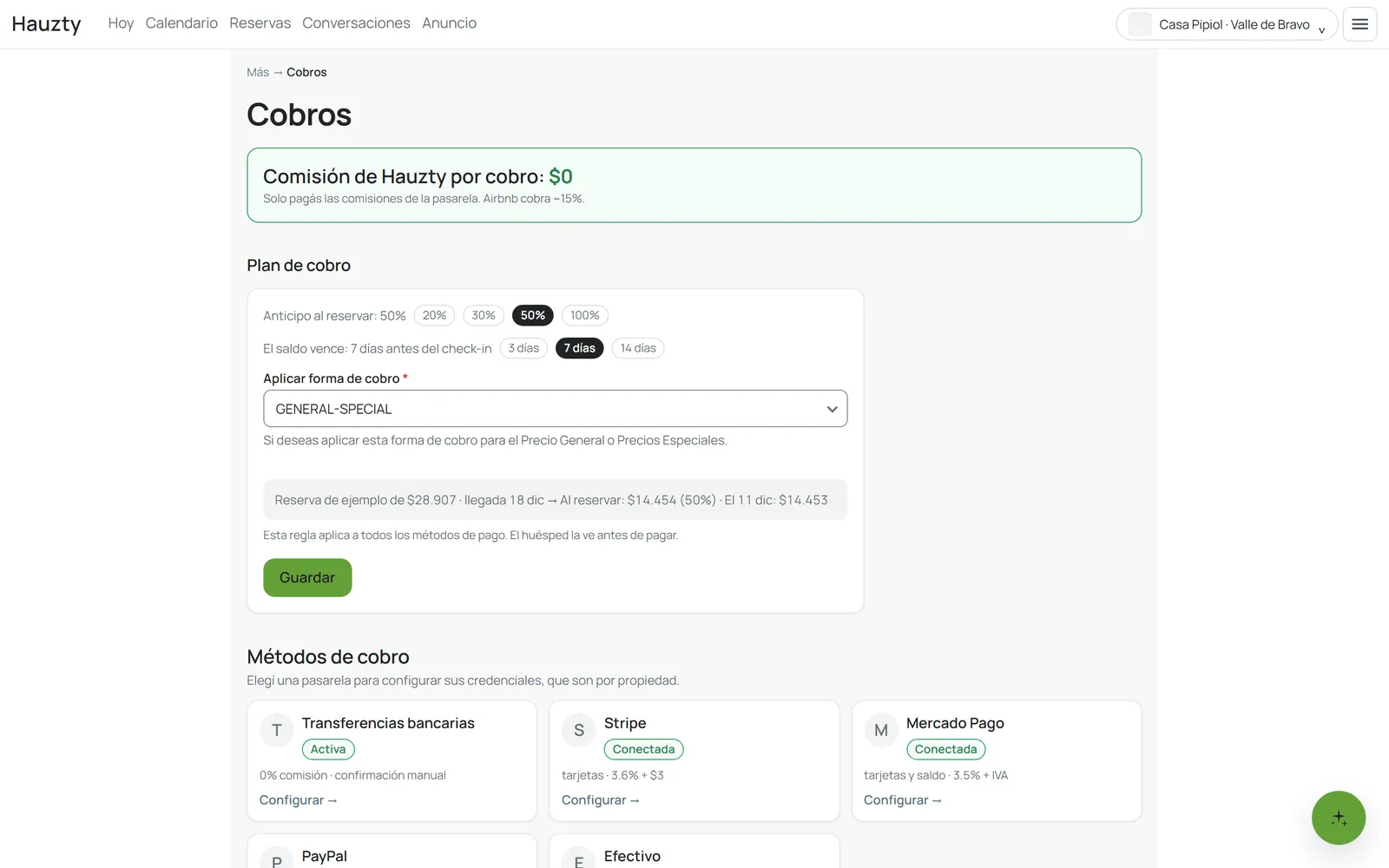Select 20% advance payment option
The width and height of the screenshot is (1389, 868).
coord(434,315)
